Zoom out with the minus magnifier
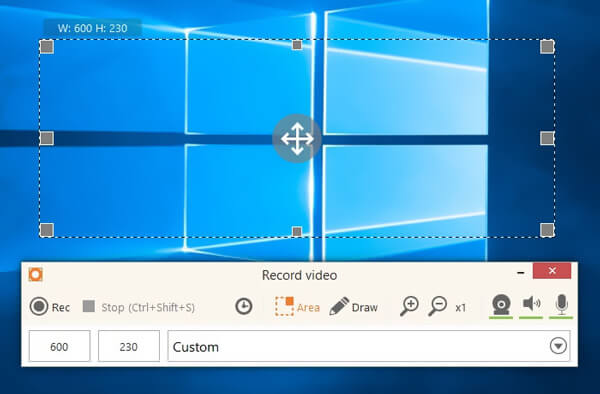 [437, 306]
